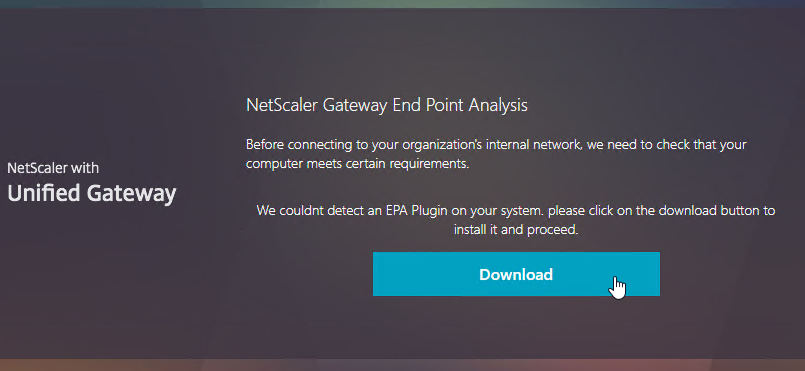Viewport: 805px width, 371px height.
Task: Click the 'We couldnt detect an EPA Plugin' message
Action: (516, 210)
